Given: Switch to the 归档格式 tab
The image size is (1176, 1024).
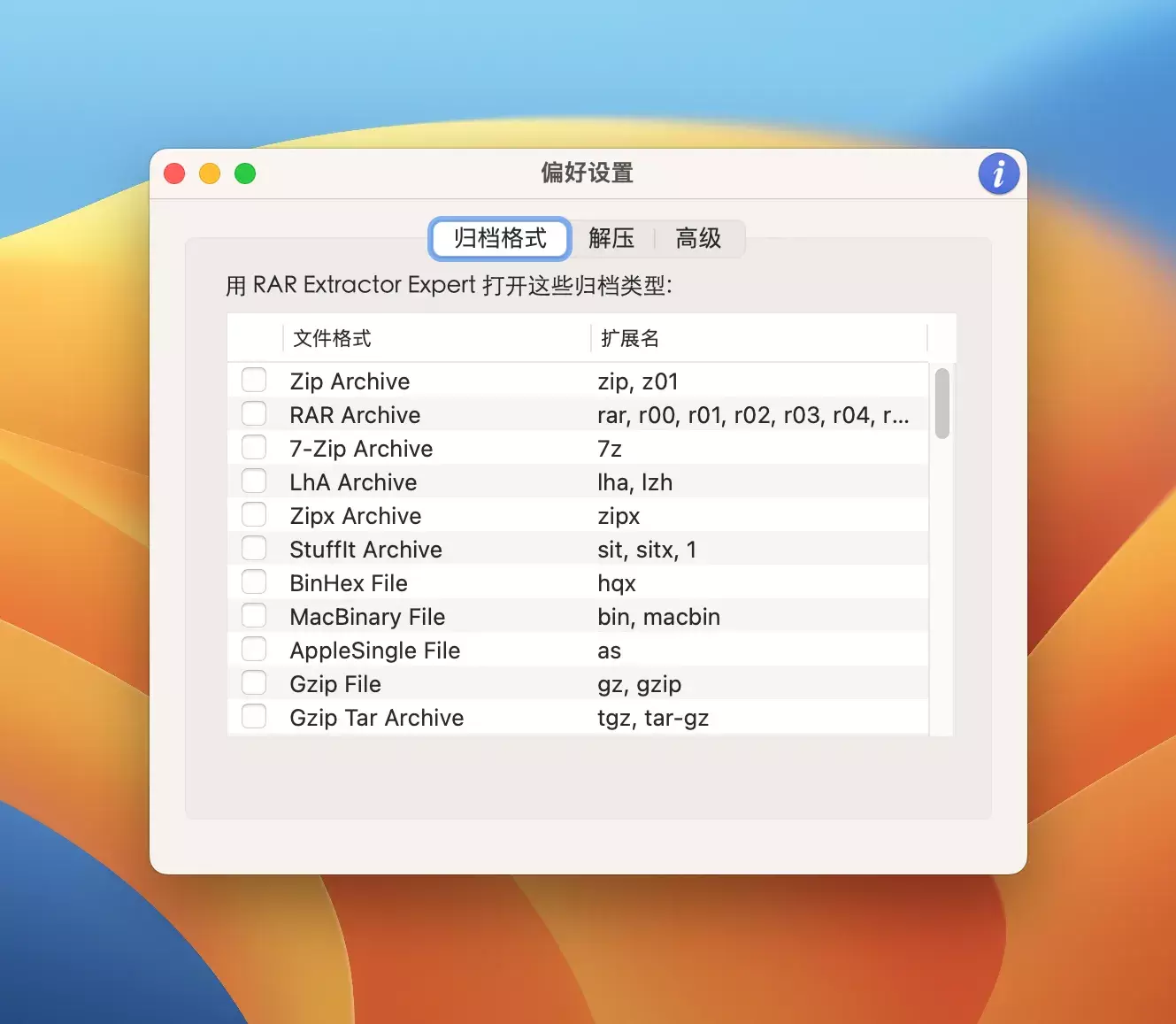Looking at the screenshot, I should pos(500,238).
